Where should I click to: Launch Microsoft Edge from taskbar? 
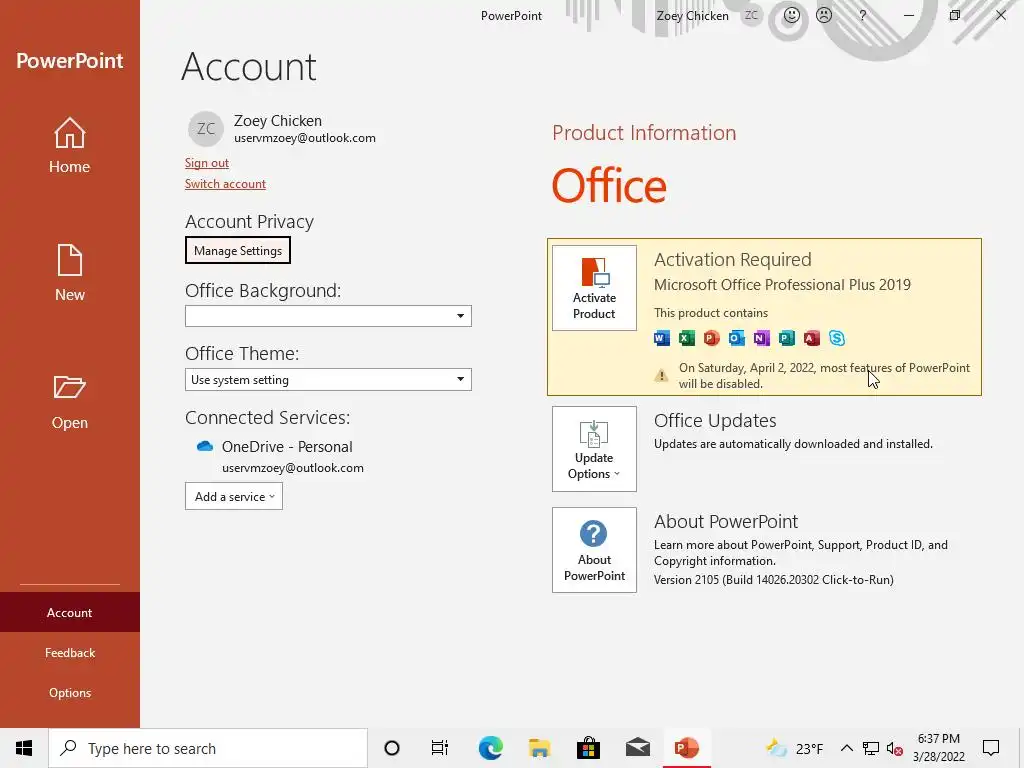490,748
